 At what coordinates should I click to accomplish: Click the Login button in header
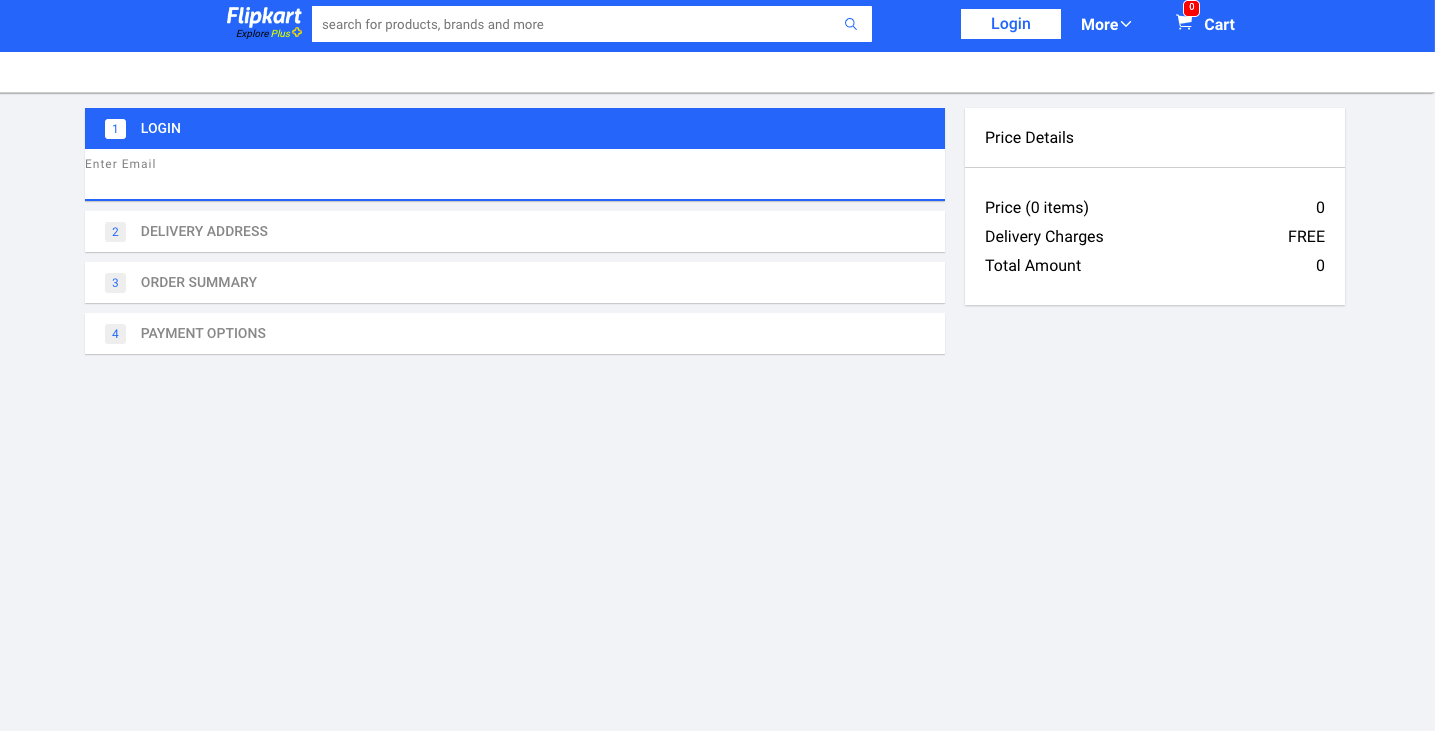1011,24
